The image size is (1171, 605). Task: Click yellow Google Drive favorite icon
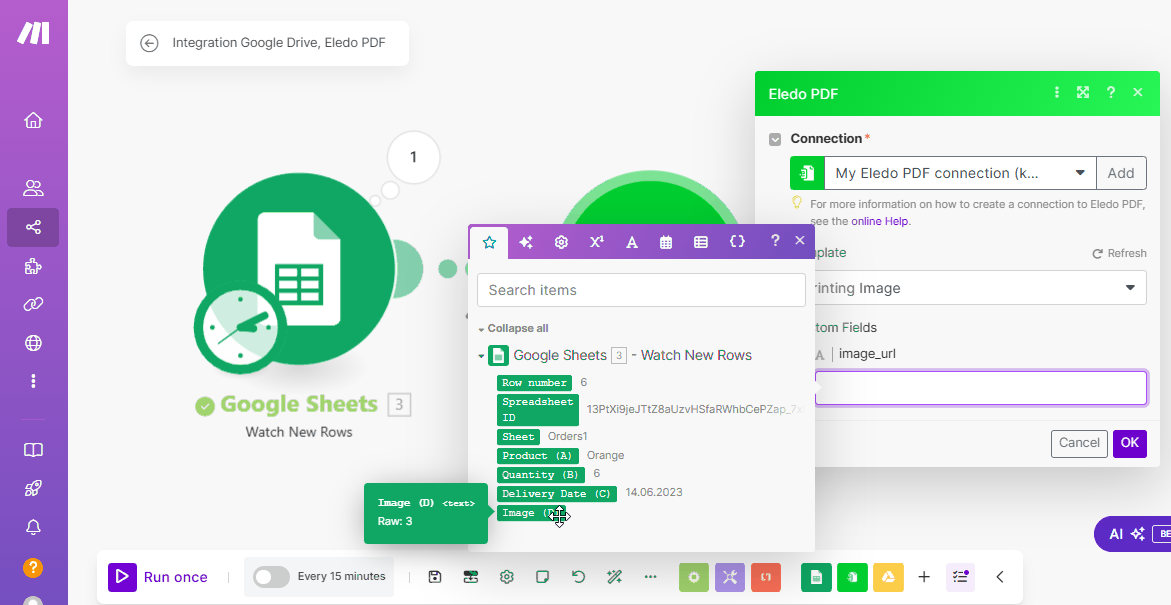coord(889,577)
